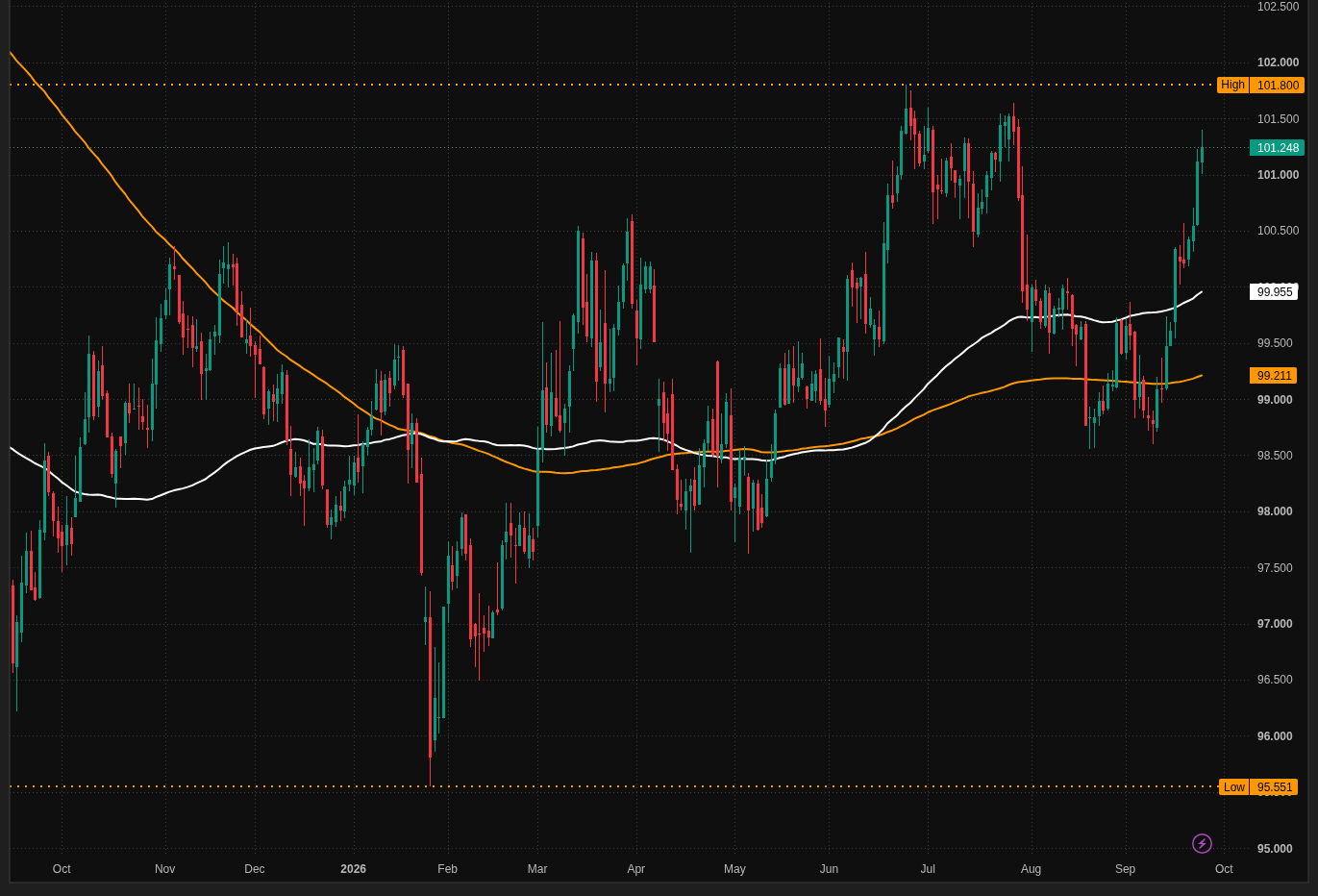The height and width of the screenshot is (896, 1318).
Task: Click the 95.000 price axis label
Action: pos(1275,849)
